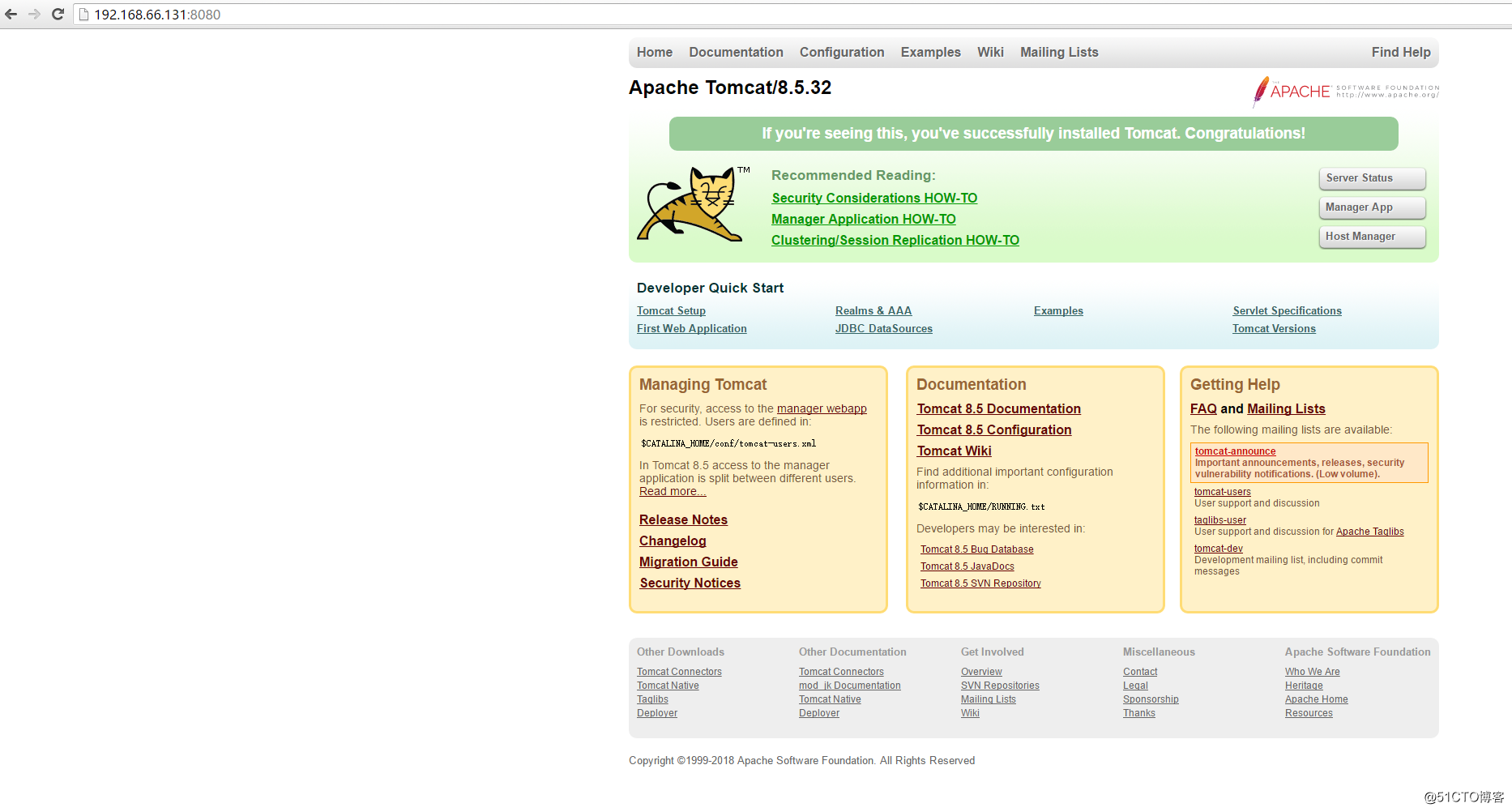Viewport: 1512px width, 812px height.
Task: Open Release Notes
Action: pyautogui.click(x=683, y=520)
